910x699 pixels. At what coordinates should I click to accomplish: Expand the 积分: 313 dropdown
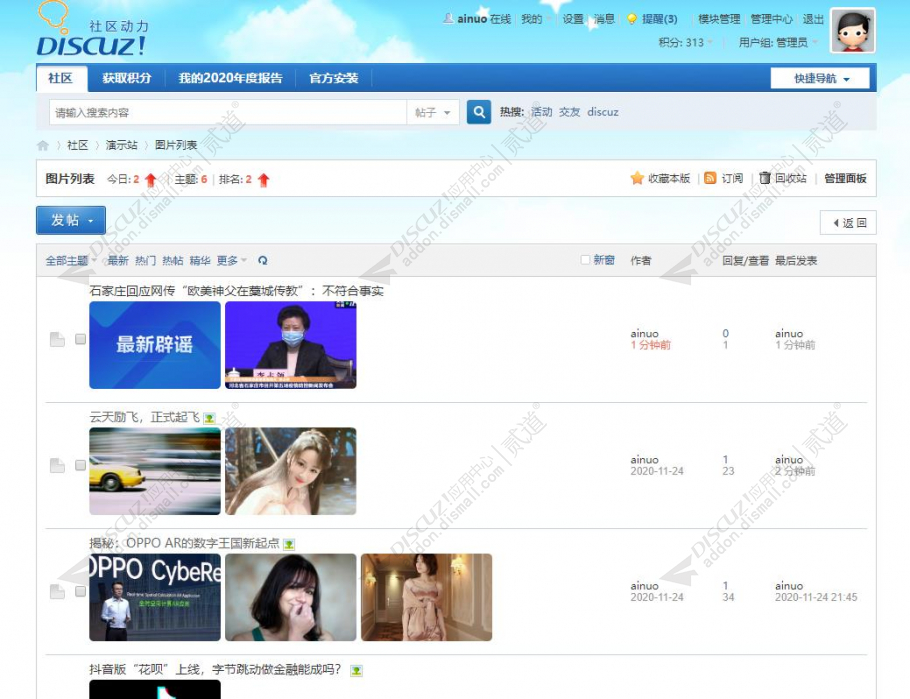686,42
